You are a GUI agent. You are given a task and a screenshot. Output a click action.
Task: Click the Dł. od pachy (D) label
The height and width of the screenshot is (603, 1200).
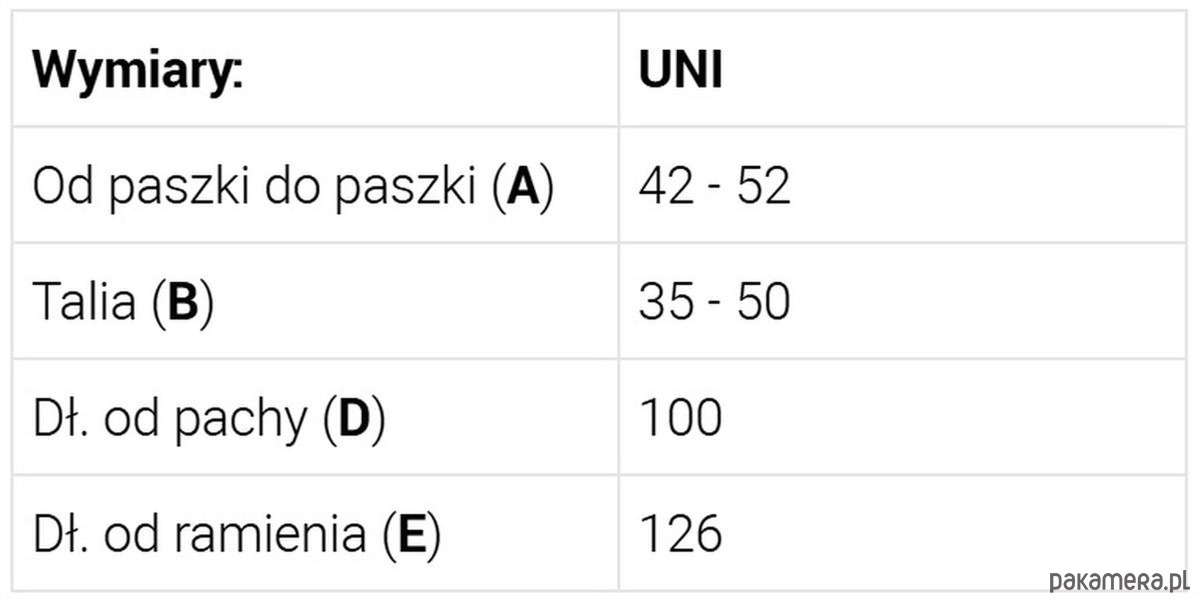(209, 418)
